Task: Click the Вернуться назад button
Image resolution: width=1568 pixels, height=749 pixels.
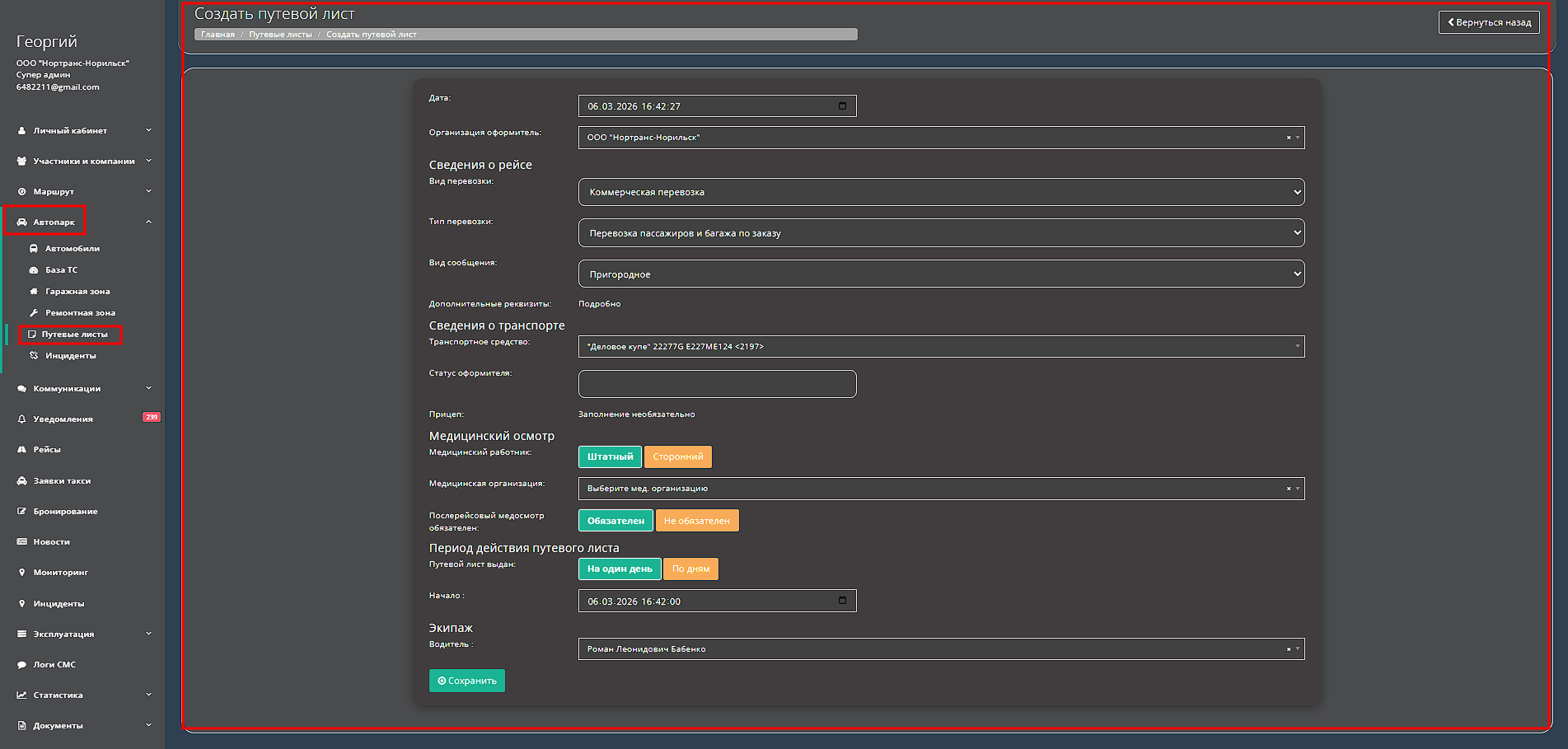Action: pos(1489,22)
